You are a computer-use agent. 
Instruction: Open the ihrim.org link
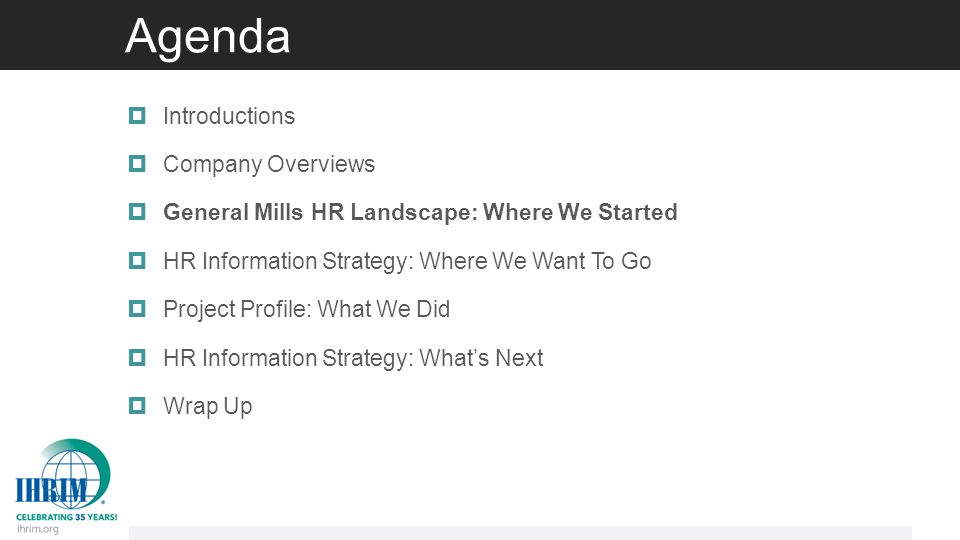click(38, 529)
